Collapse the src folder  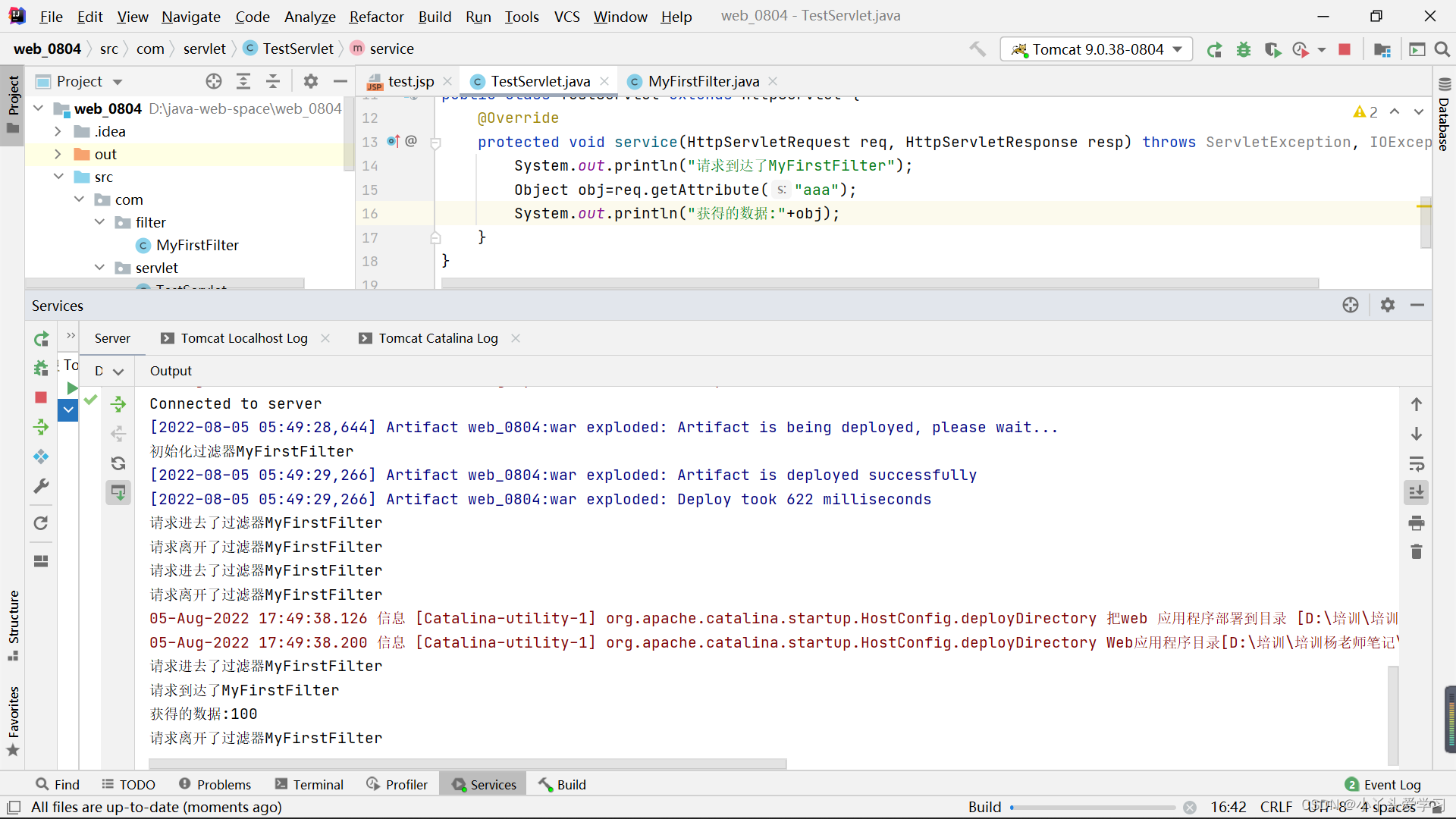[x=58, y=177]
